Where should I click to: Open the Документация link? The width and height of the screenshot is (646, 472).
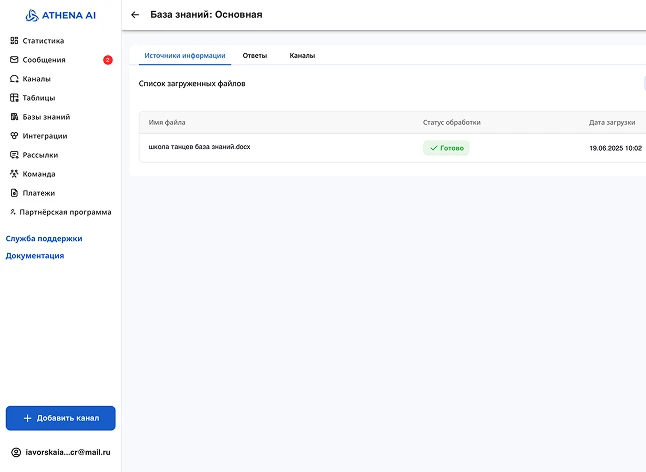(x=35, y=256)
